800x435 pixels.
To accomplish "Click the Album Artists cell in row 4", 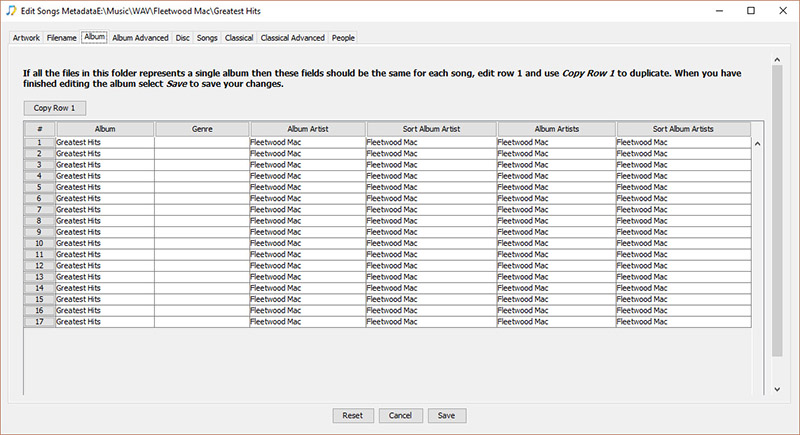I will click(x=557, y=176).
